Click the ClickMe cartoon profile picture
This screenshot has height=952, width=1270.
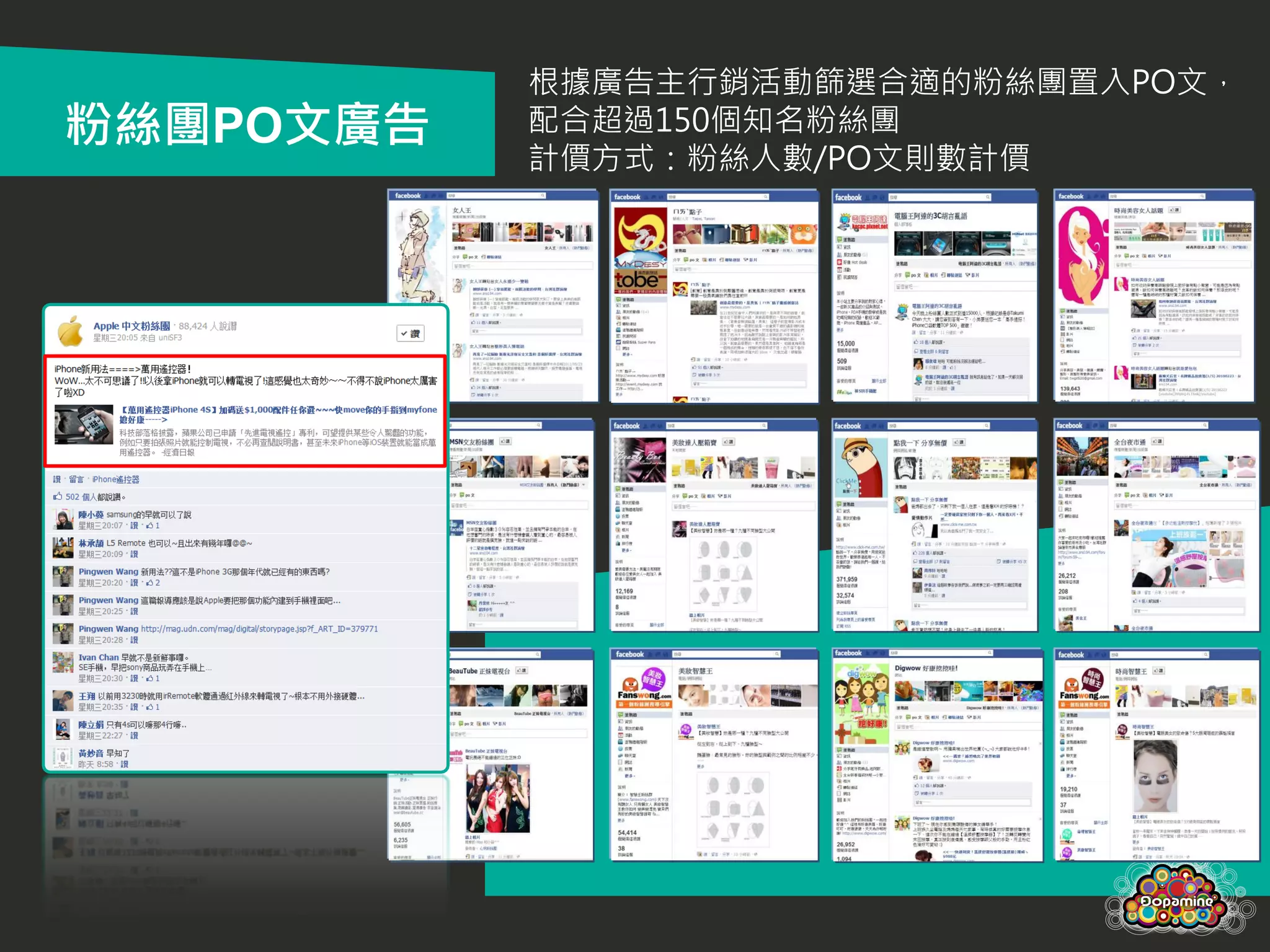coord(861,467)
